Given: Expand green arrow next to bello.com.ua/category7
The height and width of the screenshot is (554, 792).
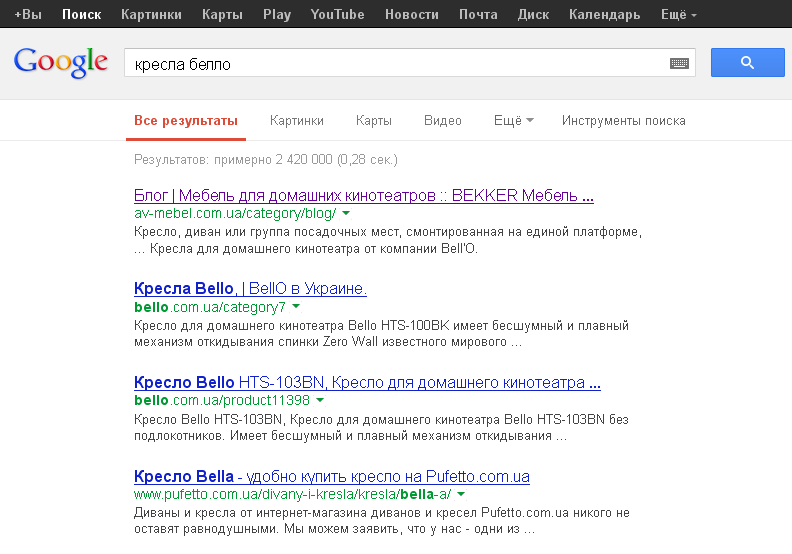Looking at the screenshot, I should [x=296, y=306].
